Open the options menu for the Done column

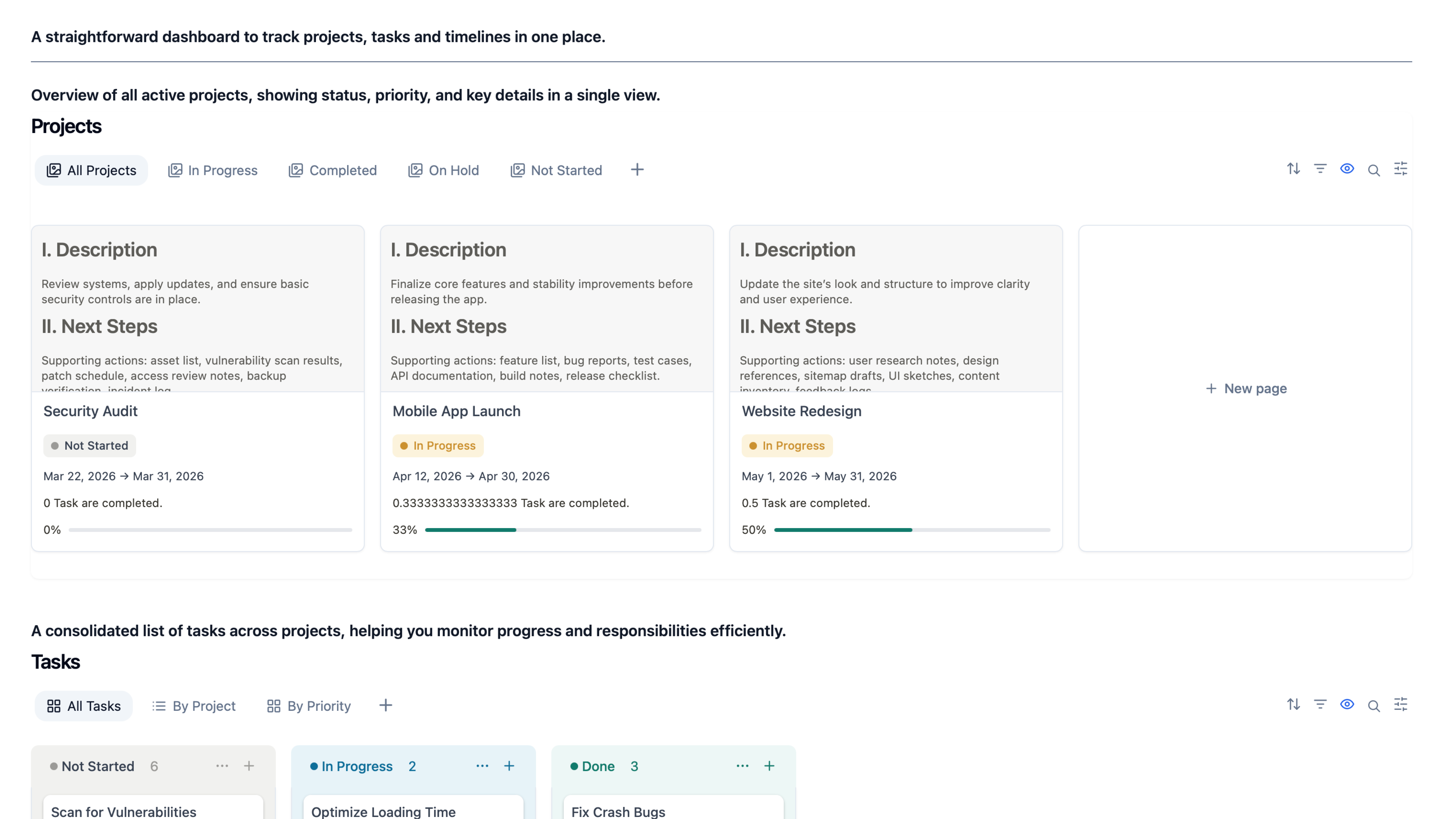[742, 766]
